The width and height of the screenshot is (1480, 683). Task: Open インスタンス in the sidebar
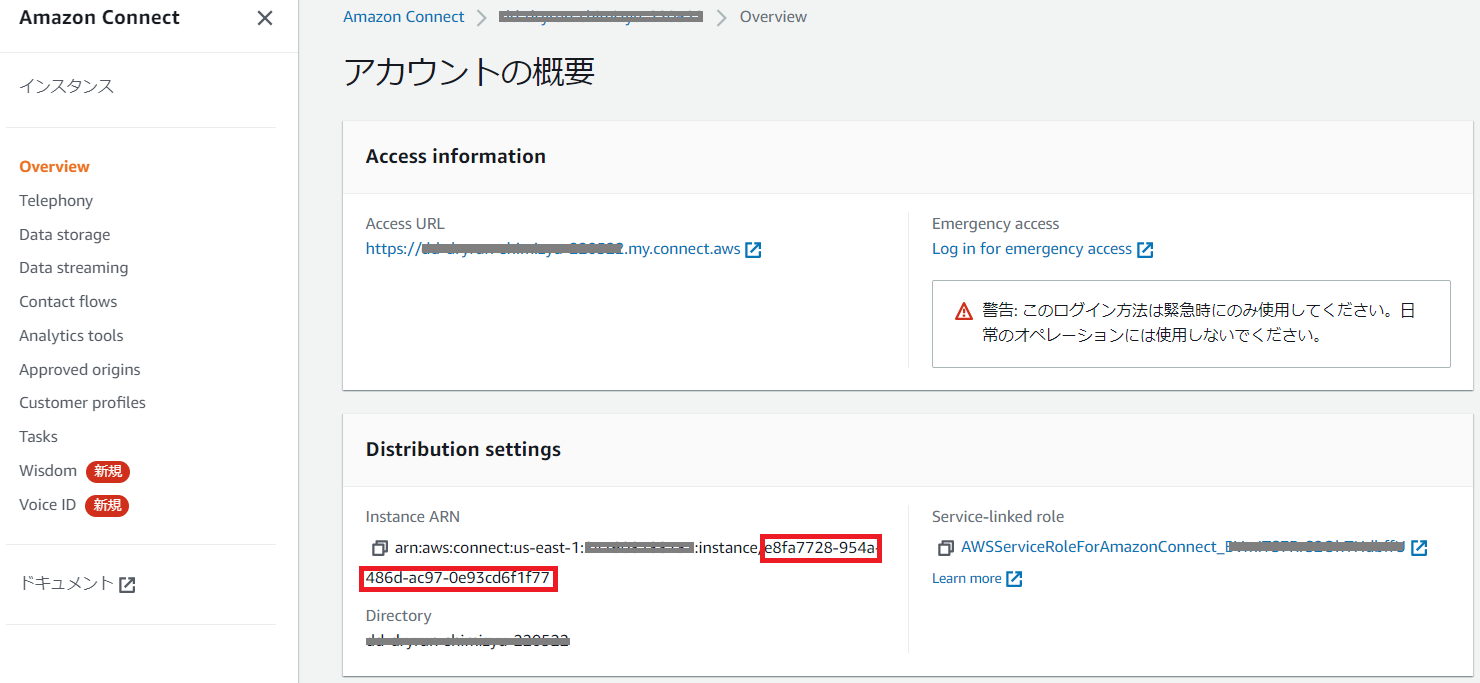(66, 86)
